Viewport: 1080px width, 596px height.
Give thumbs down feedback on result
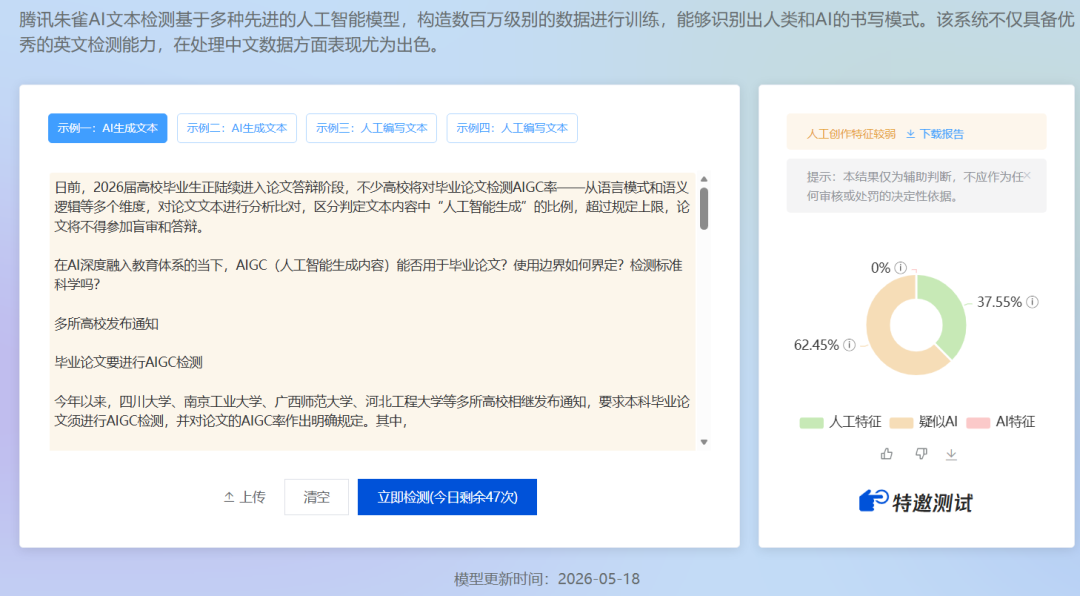[x=921, y=453]
